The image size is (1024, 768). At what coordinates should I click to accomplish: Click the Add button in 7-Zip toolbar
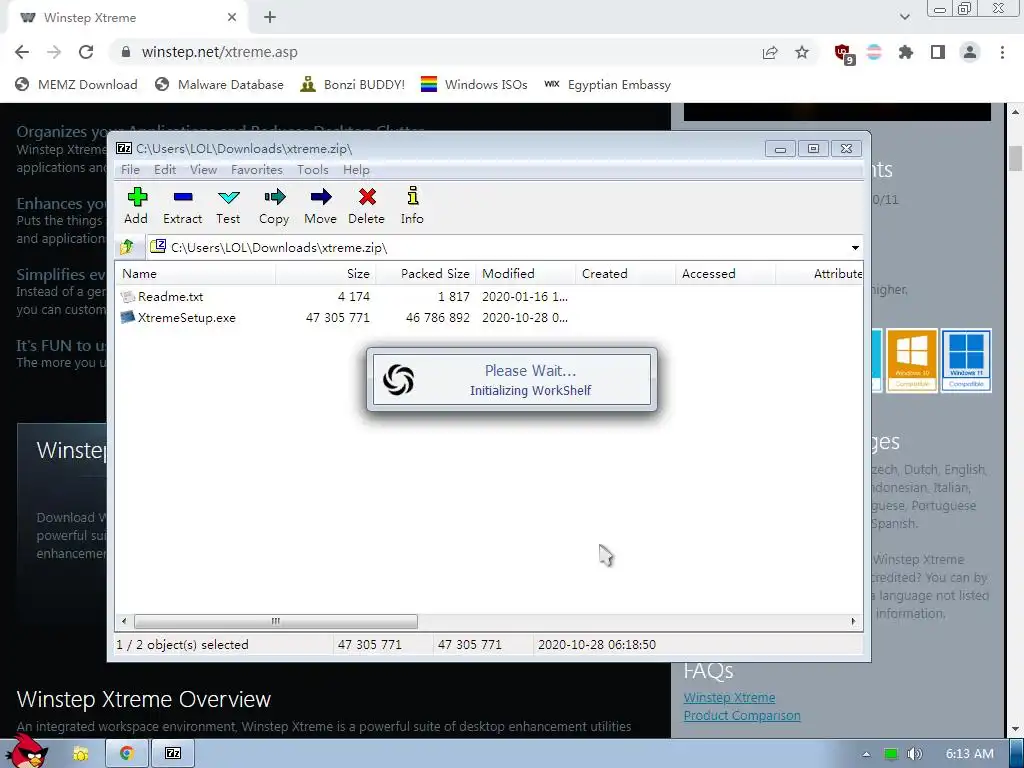coord(136,205)
